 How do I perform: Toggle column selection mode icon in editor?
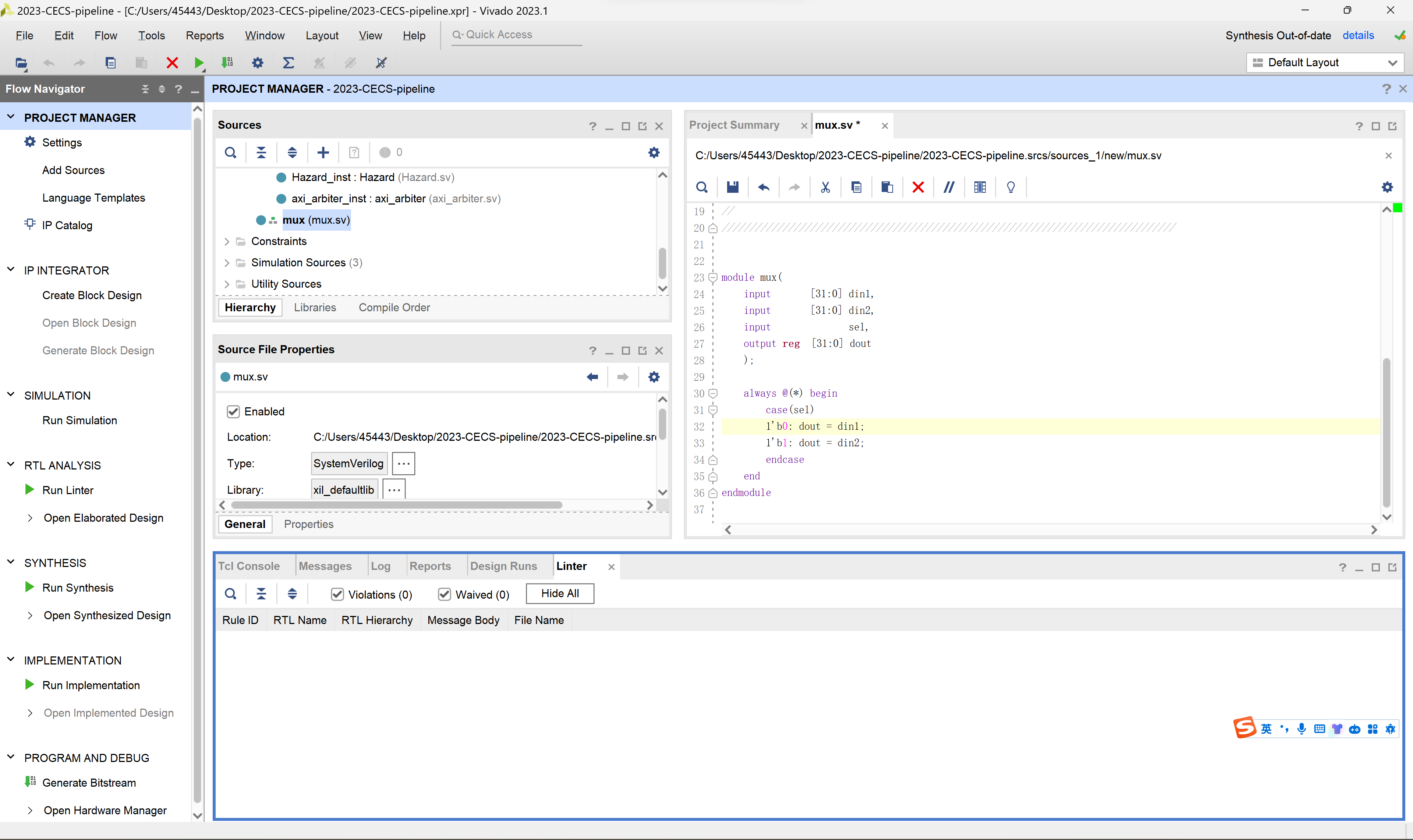[x=980, y=187]
